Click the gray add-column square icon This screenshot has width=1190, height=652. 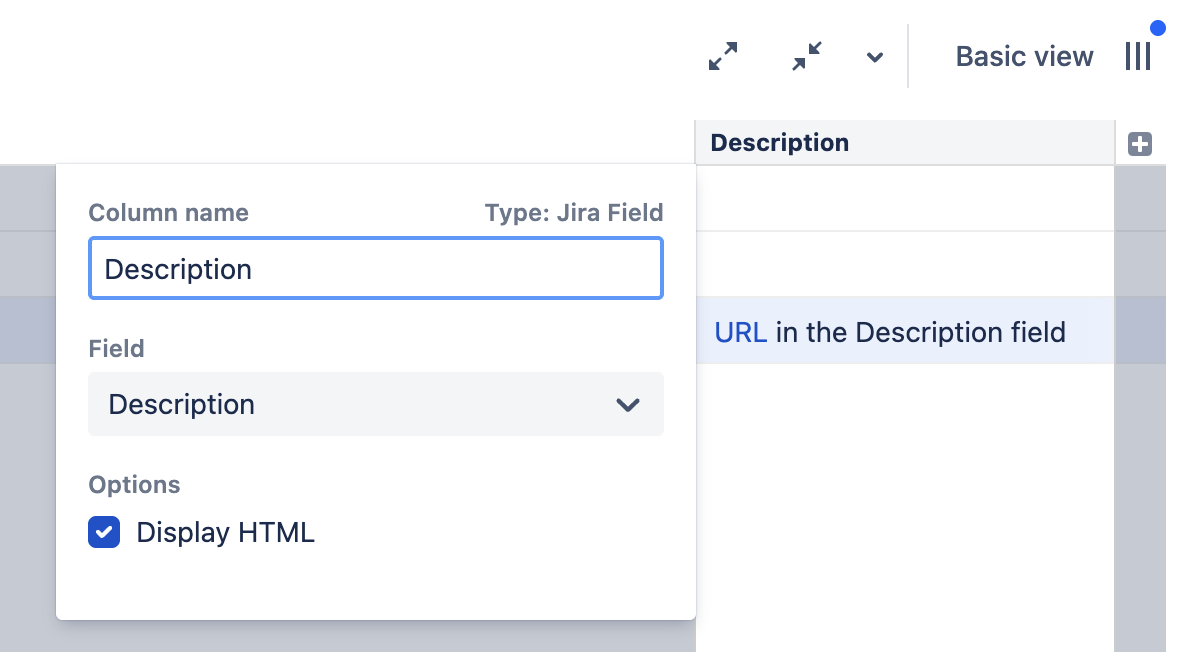coord(1140,144)
